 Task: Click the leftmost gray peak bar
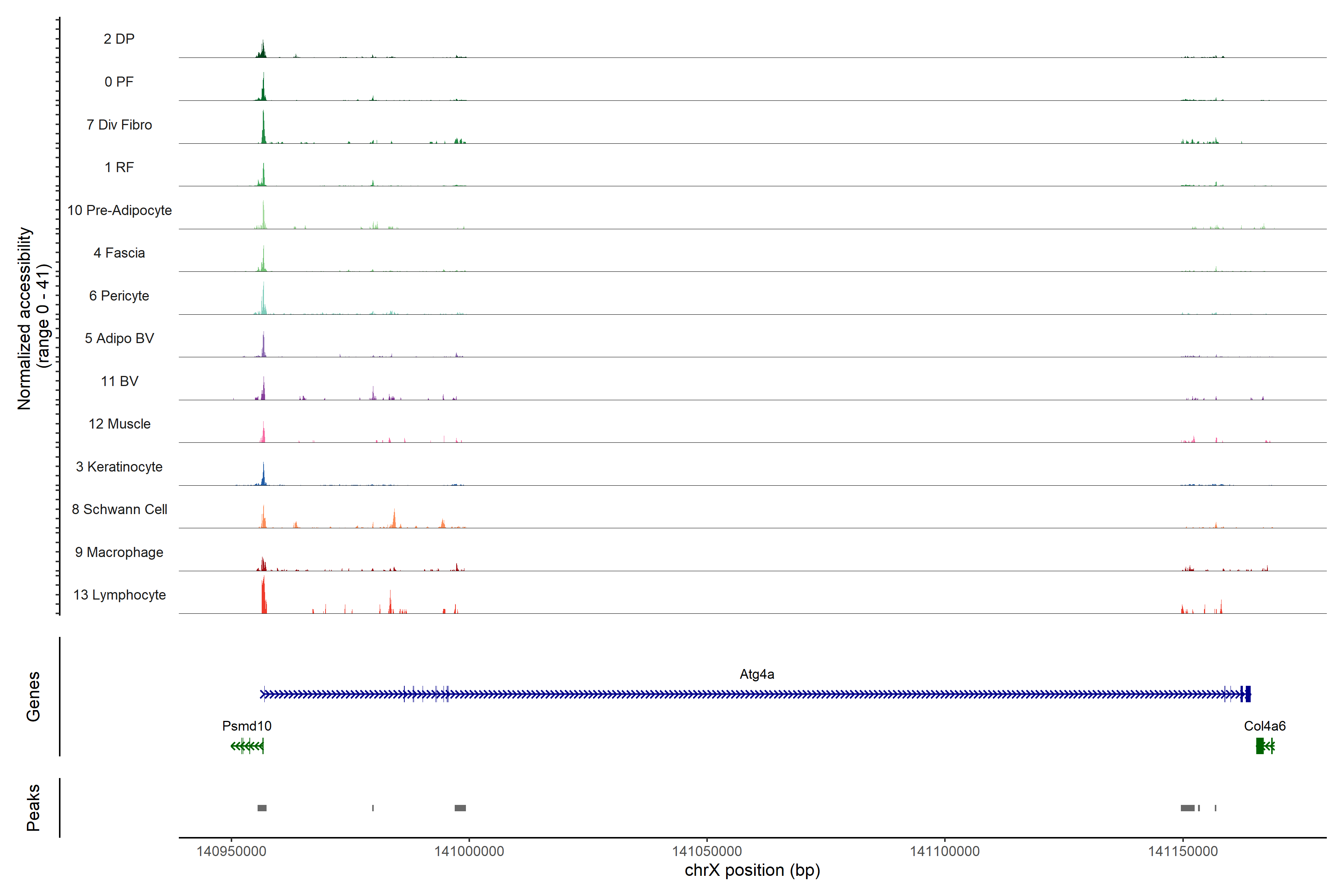coord(262,808)
